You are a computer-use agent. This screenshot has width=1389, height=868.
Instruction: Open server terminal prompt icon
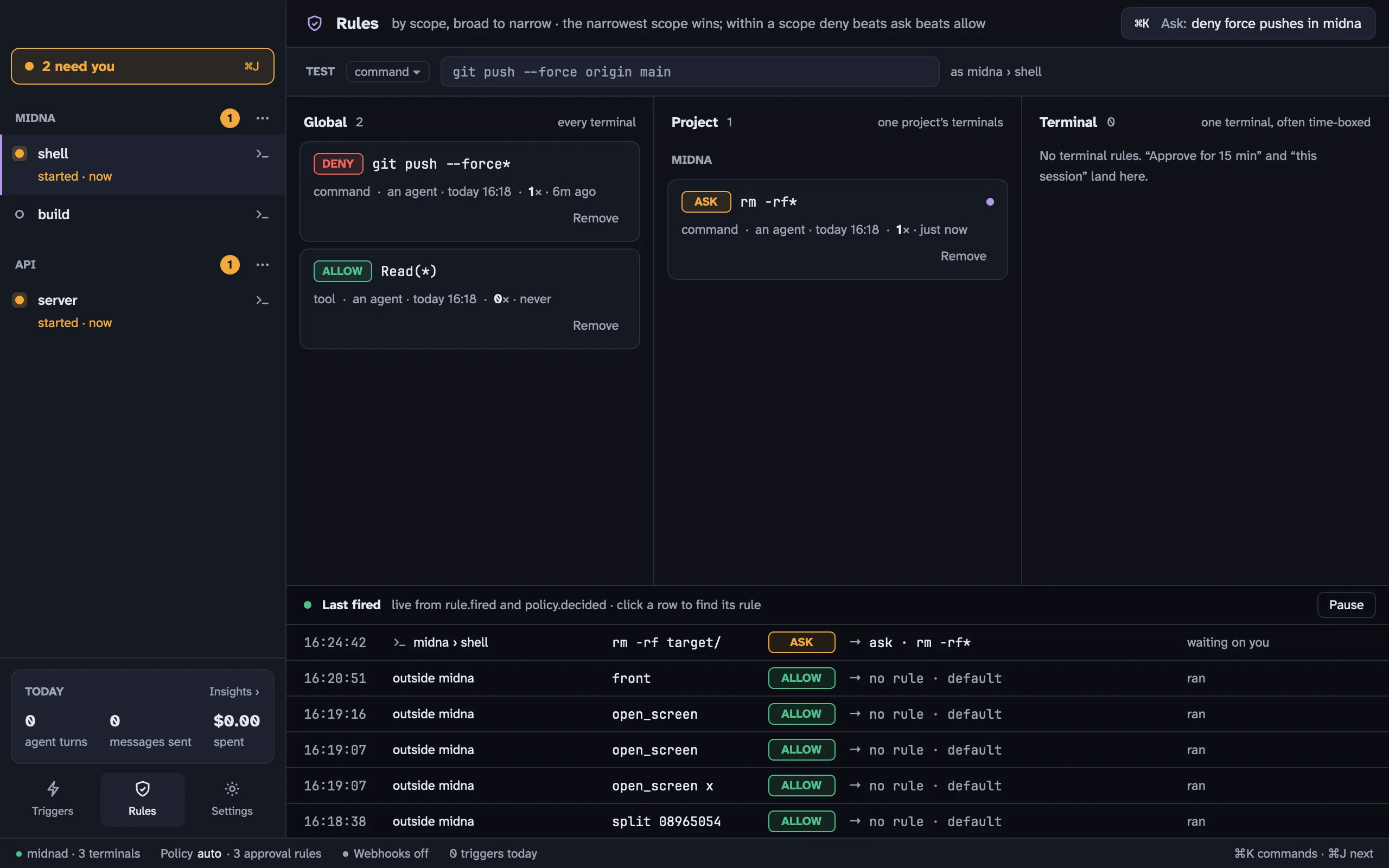pos(262,300)
